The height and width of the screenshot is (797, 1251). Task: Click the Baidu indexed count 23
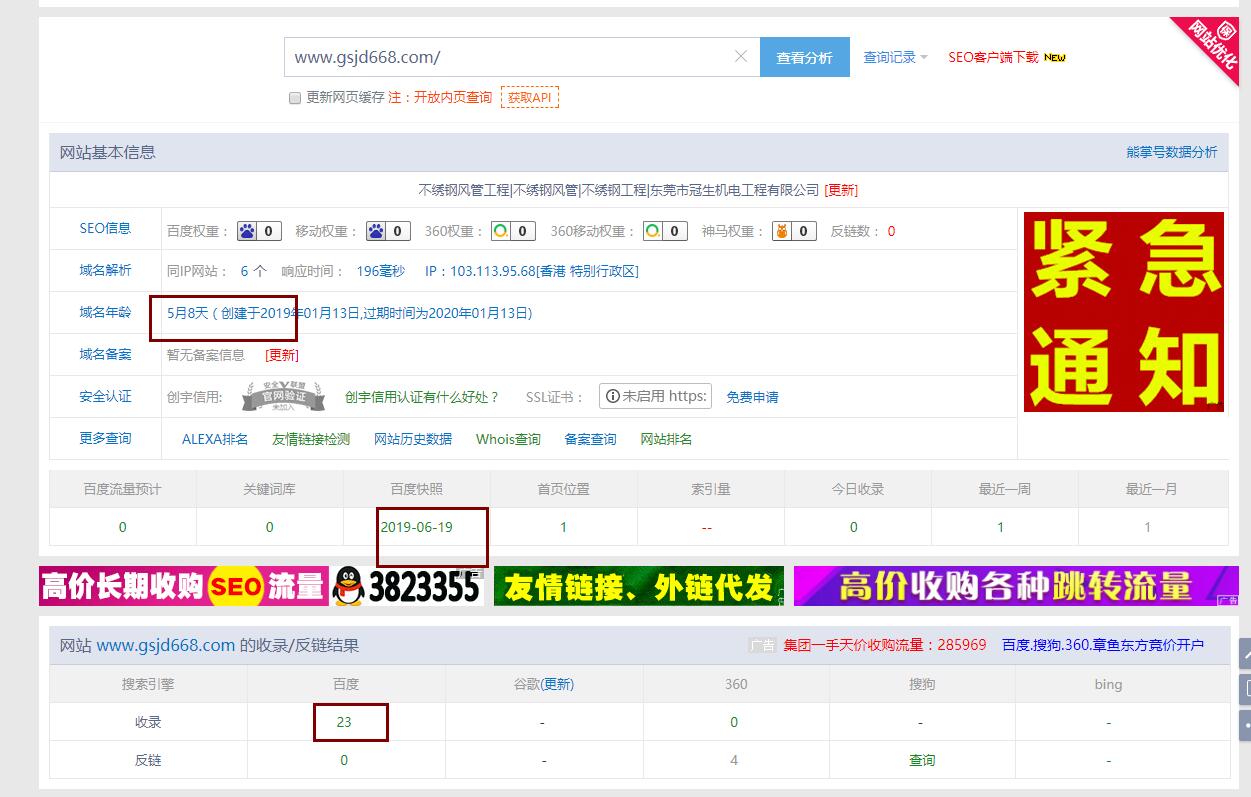coord(344,722)
